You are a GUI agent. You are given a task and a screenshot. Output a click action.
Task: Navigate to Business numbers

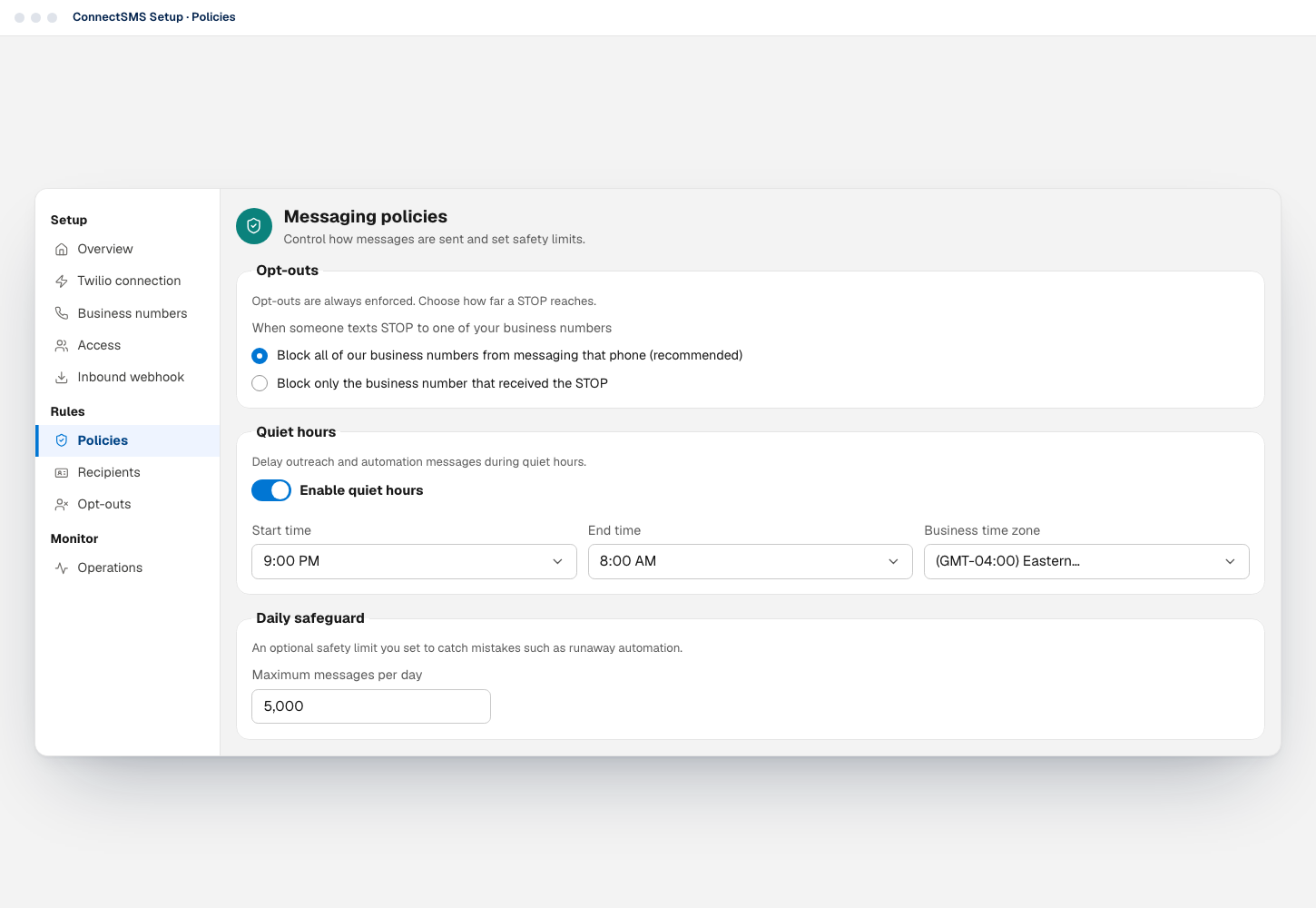(x=127, y=313)
